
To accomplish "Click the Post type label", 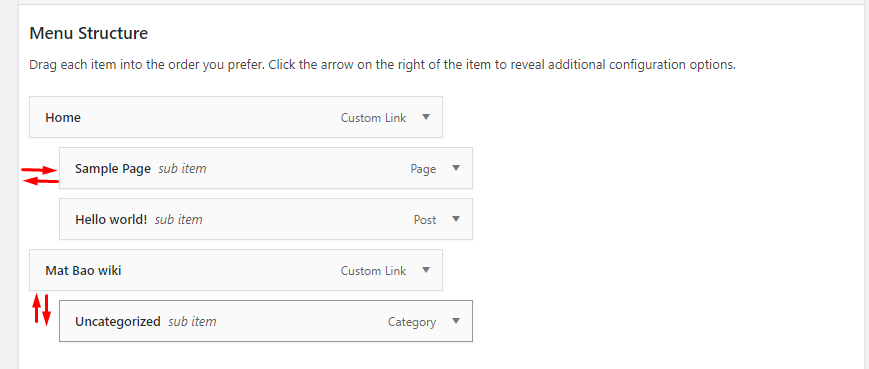I will point(425,220).
